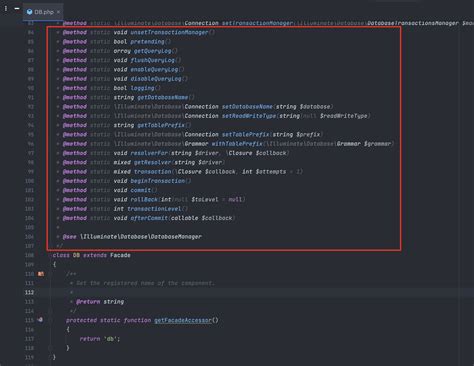474x366 pixels.
Task: Click the getDatabaseName method name
Action: (163, 97)
